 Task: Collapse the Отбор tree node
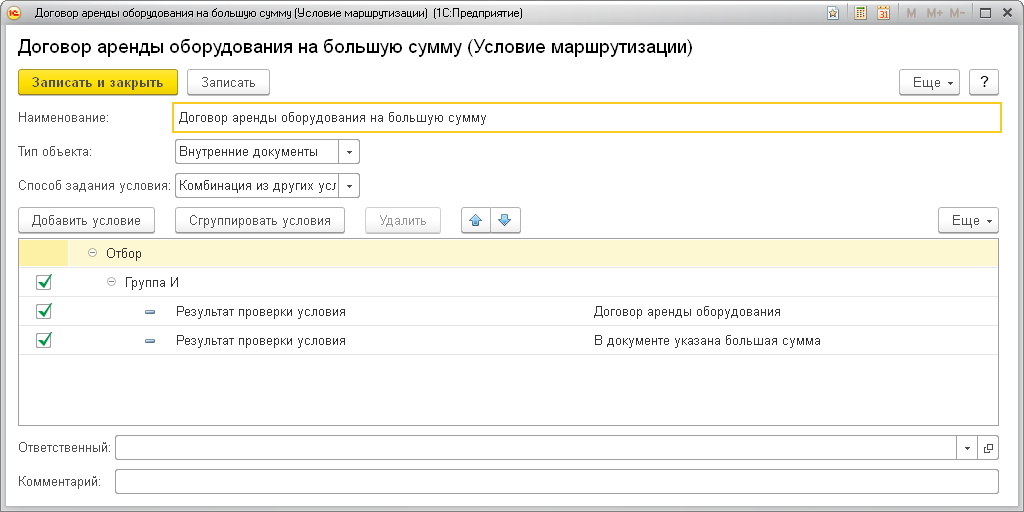tap(92, 253)
